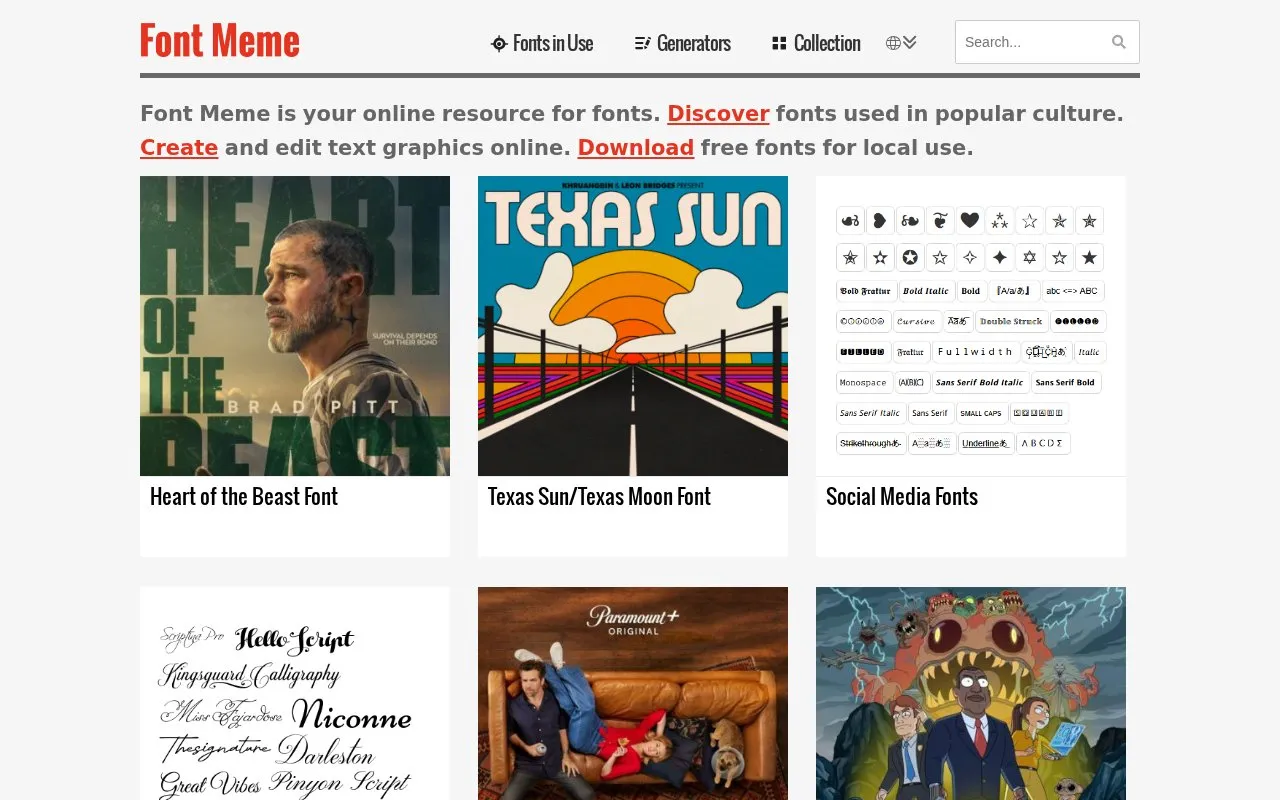Click the Heart of the Beast Font title
This screenshot has height=800, width=1280.
pyautogui.click(x=244, y=497)
